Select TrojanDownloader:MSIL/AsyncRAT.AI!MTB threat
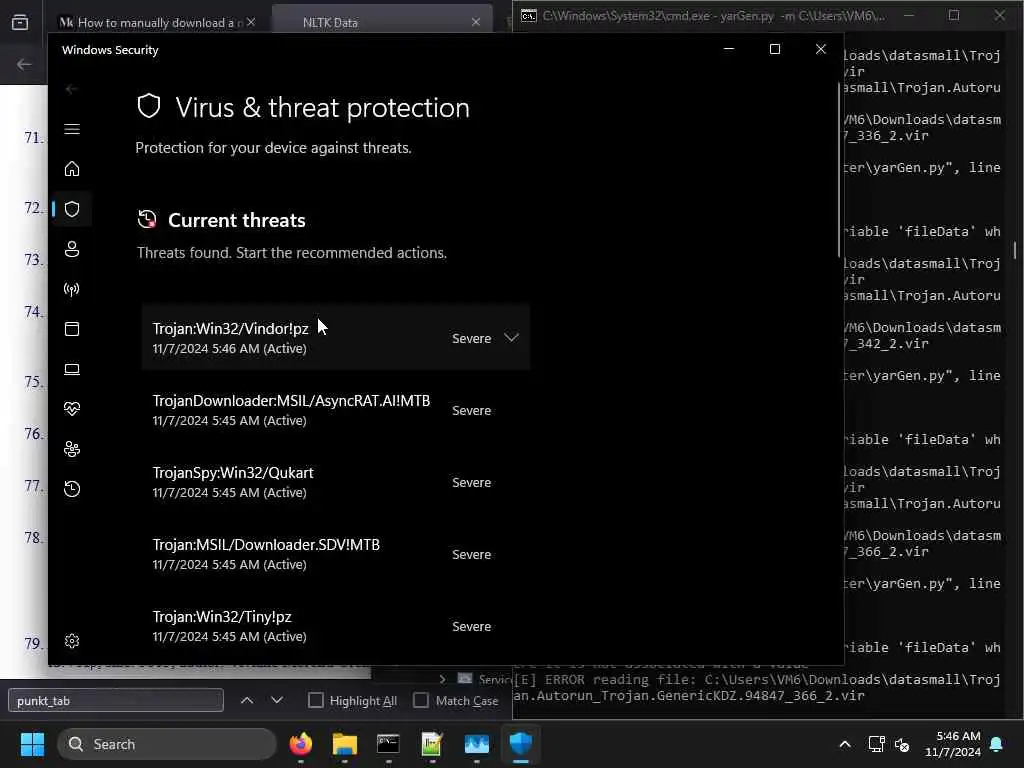Screen dimensions: 1024x768 pyautogui.click(x=336, y=410)
